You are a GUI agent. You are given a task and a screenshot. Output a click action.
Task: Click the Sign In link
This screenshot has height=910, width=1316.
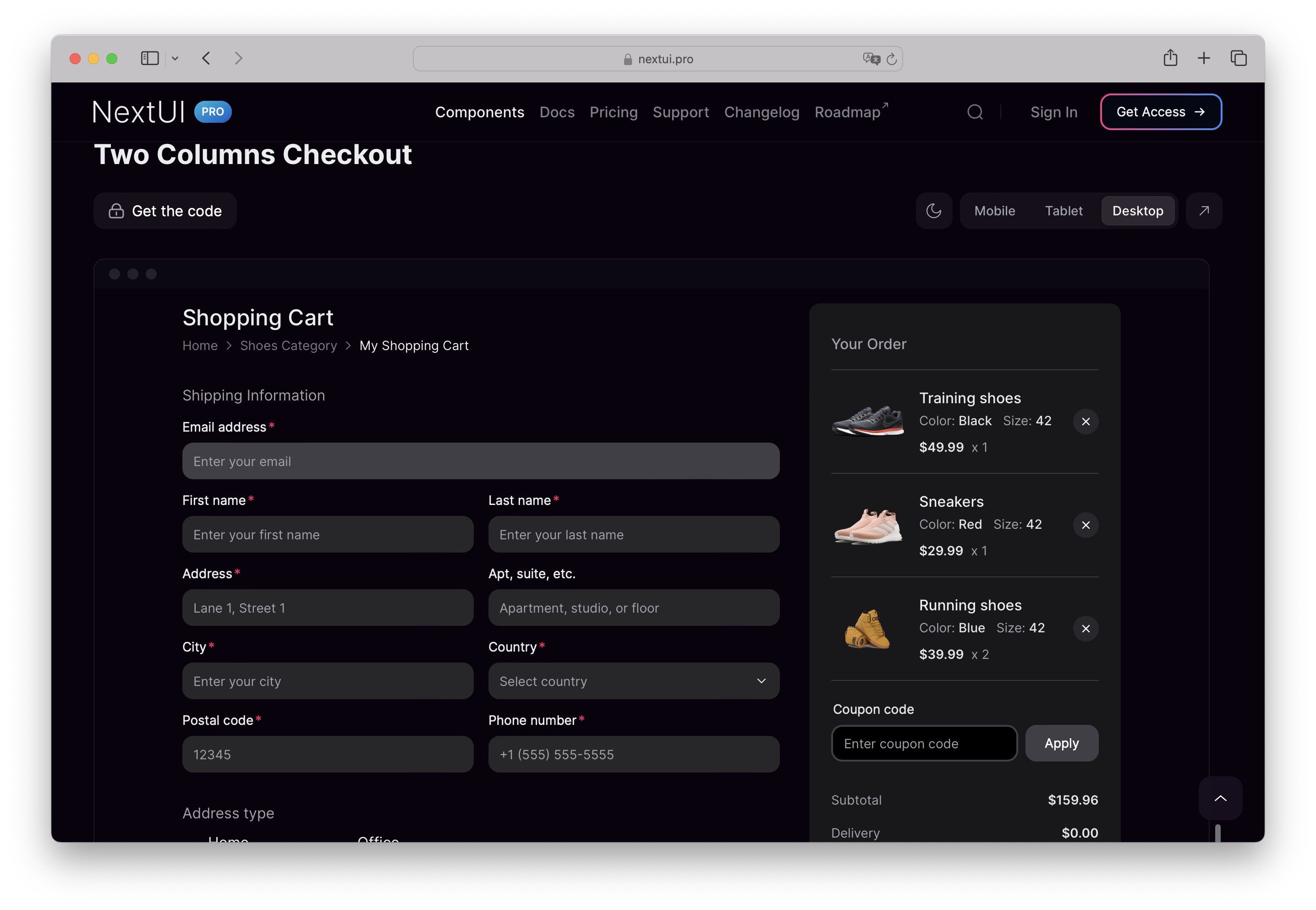[1054, 112]
